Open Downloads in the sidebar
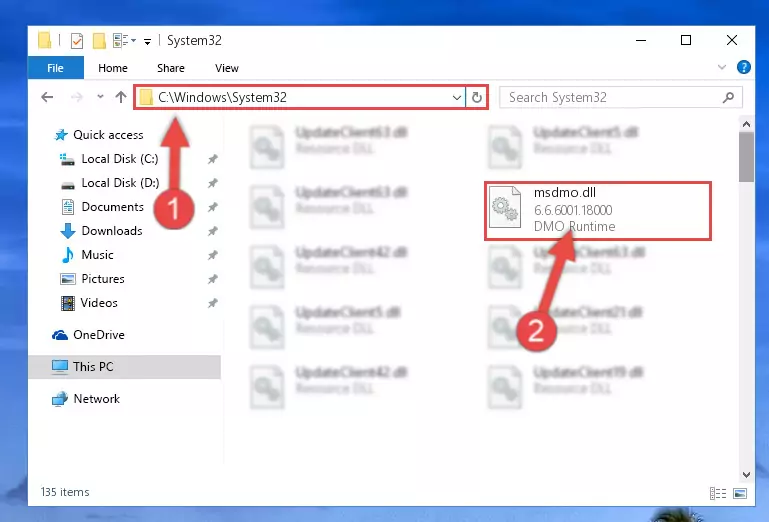This screenshot has height=522, width=769. pos(102,231)
